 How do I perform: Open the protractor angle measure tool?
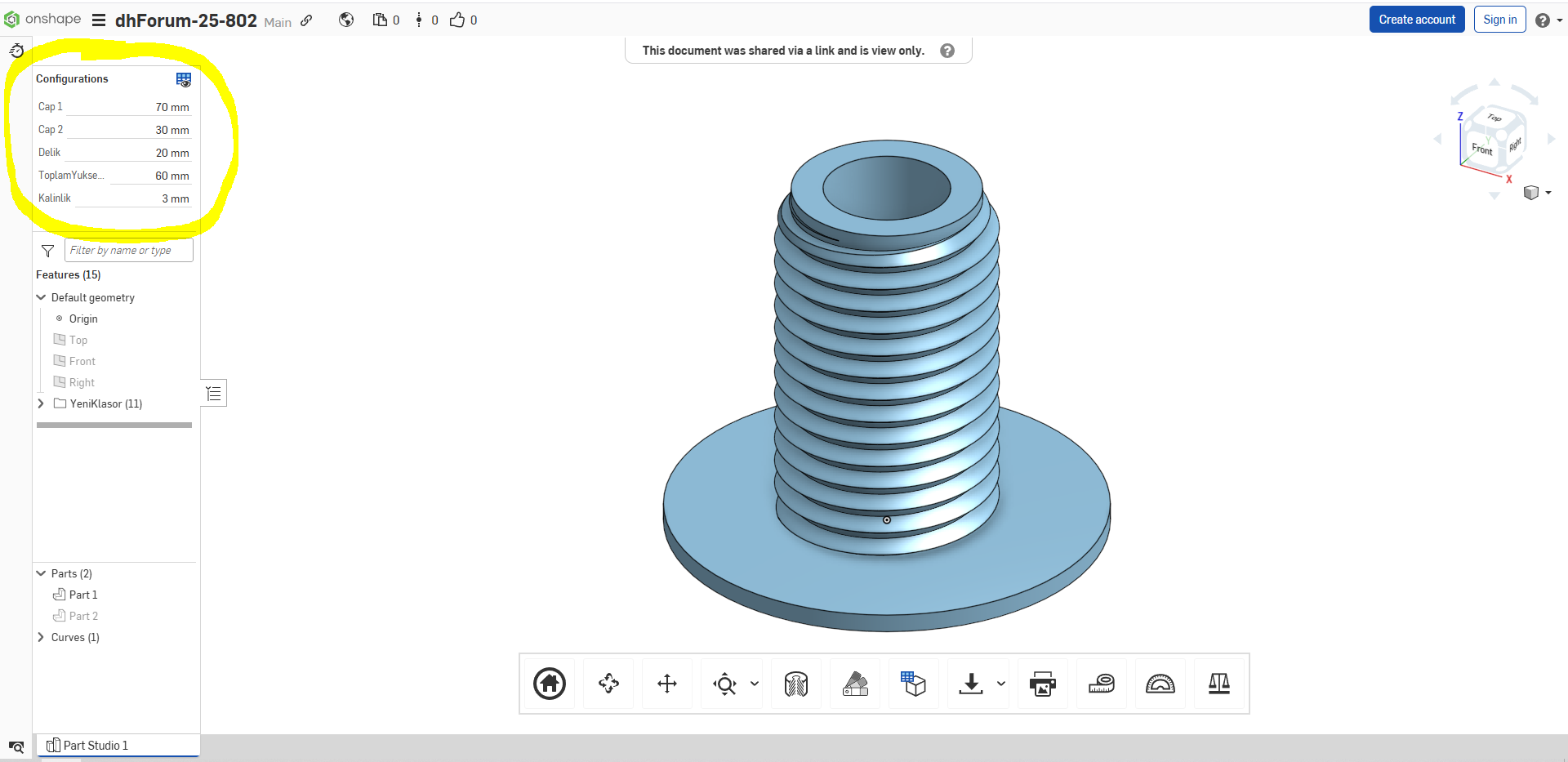(x=1160, y=684)
